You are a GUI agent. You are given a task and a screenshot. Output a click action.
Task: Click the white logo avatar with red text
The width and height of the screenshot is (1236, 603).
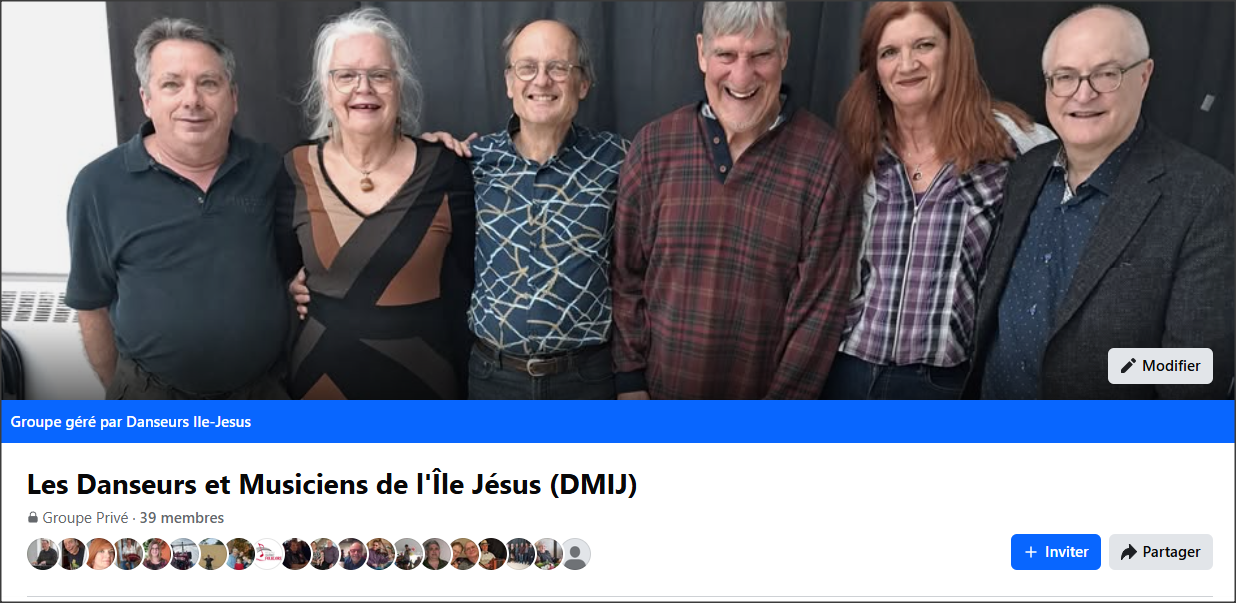pyautogui.click(x=267, y=554)
